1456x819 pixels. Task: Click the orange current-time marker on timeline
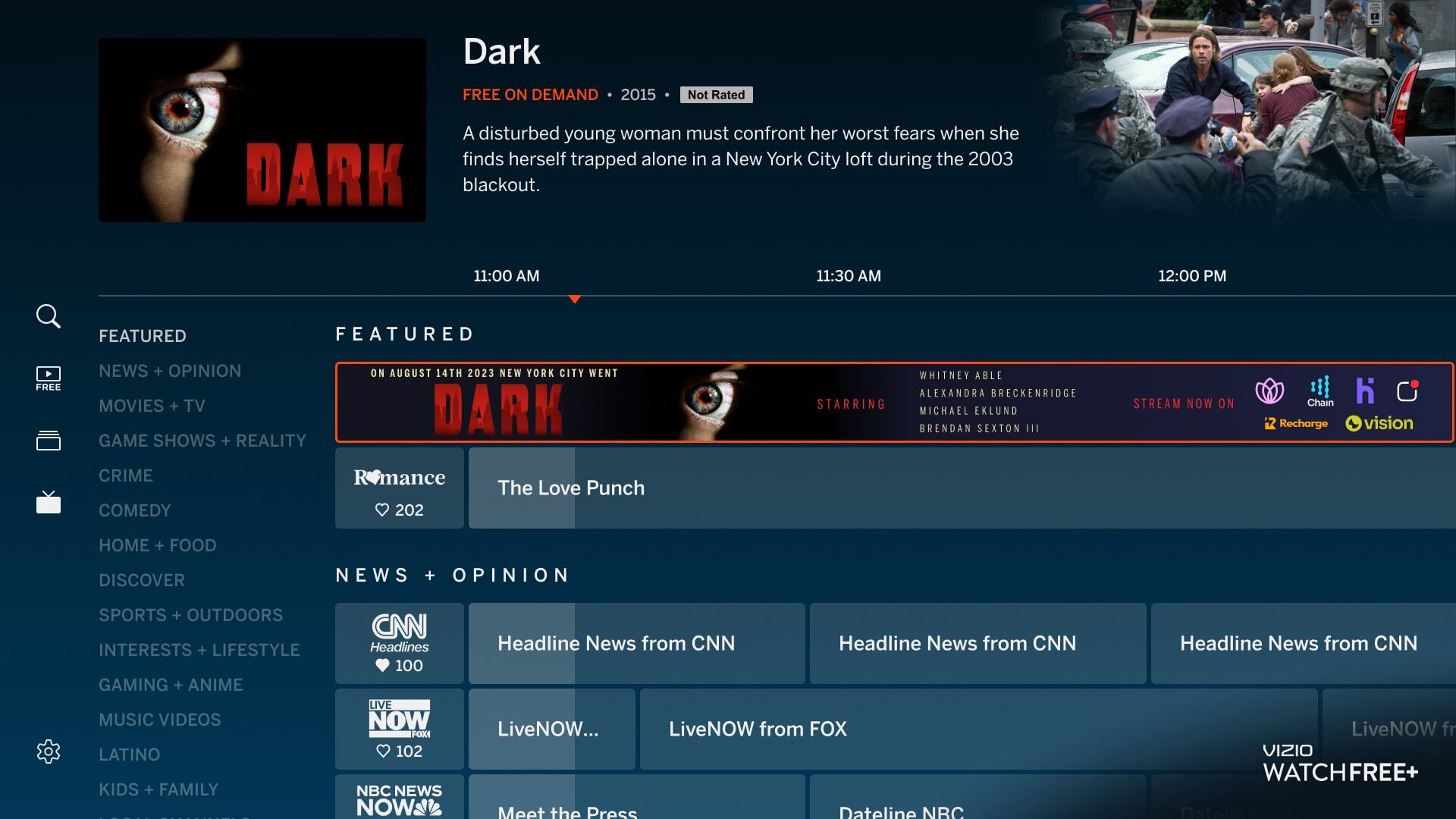[x=576, y=299]
